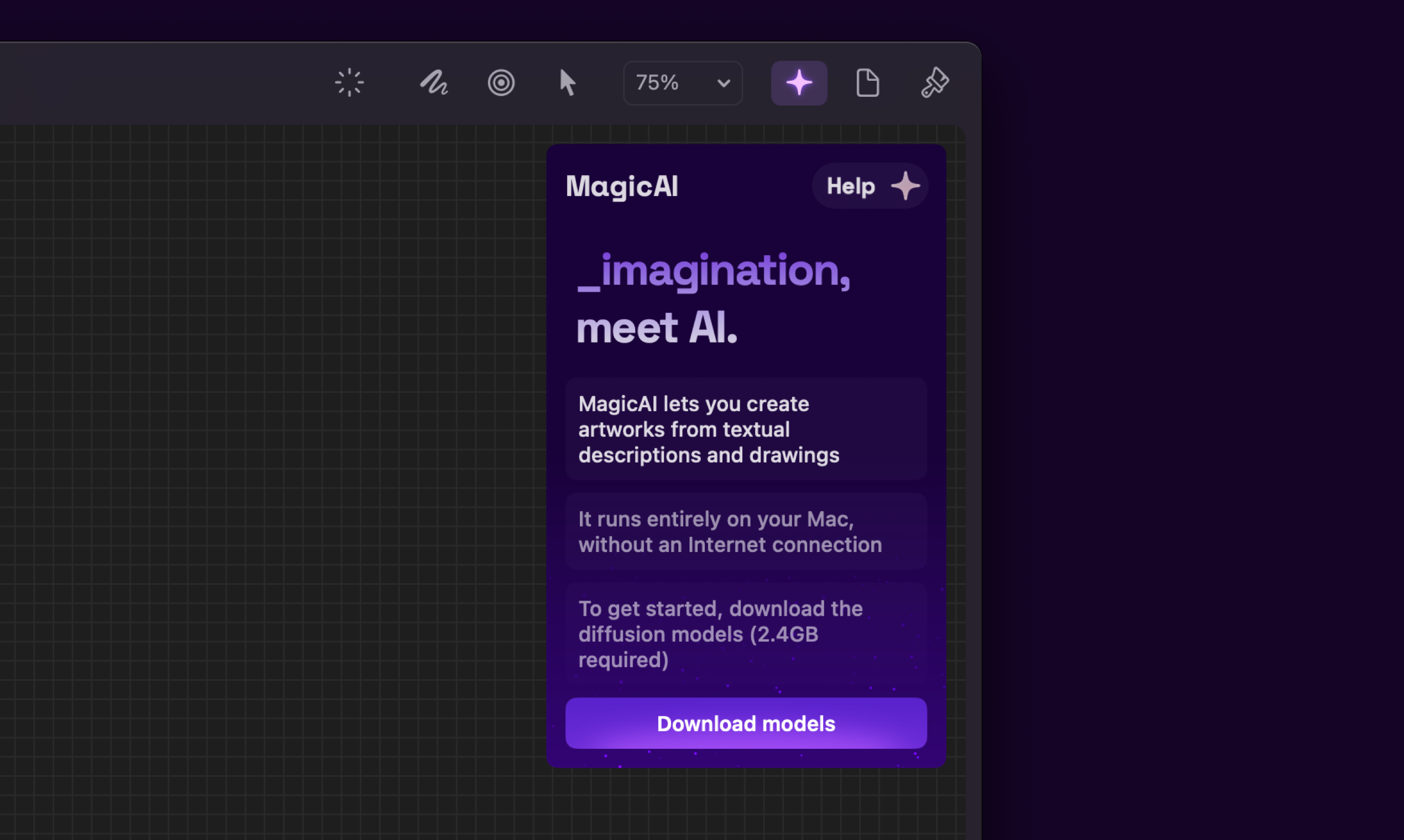Select the freehand scribble draw tool

coord(434,83)
